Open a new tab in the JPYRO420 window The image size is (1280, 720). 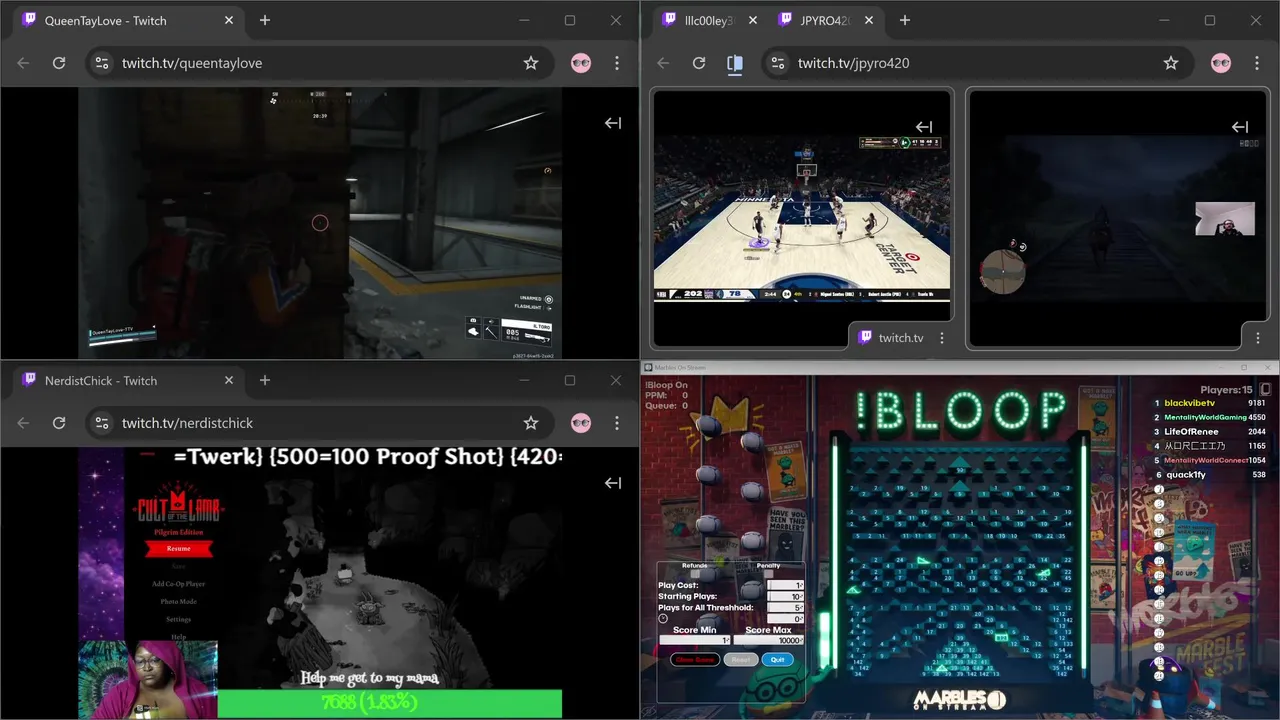pyautogui.click(x=905, y=20)
